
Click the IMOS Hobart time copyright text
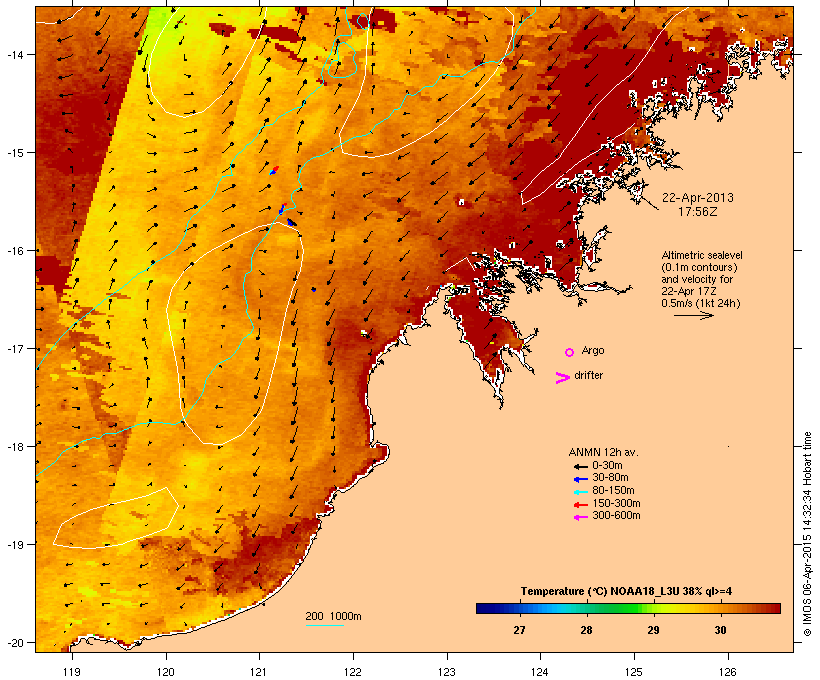pyautogui.click(x=807, y=534)
